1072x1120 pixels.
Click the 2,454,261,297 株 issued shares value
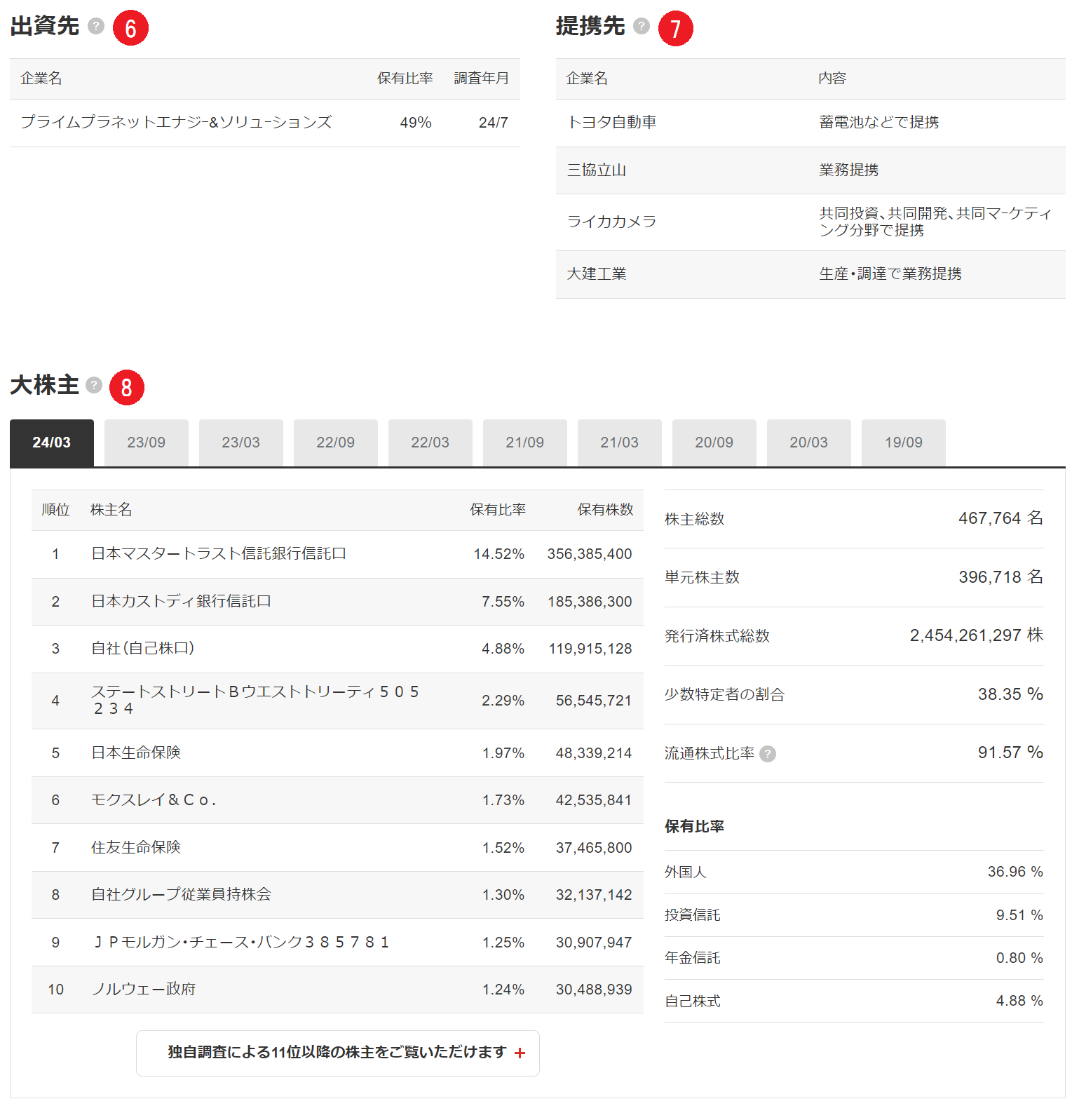pyautogui.click(x=977, y=635)
